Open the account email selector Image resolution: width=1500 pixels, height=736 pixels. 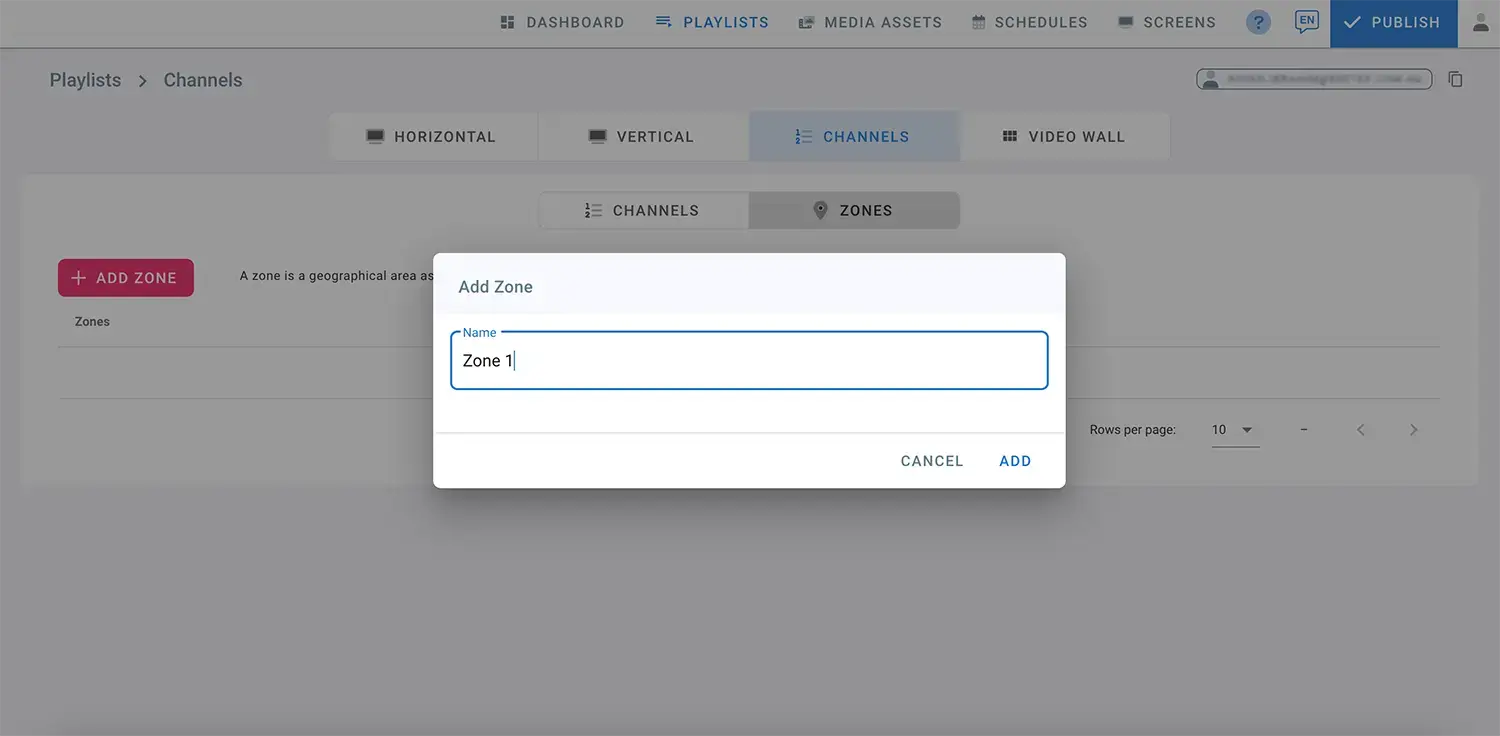[x=1314, y=79]
